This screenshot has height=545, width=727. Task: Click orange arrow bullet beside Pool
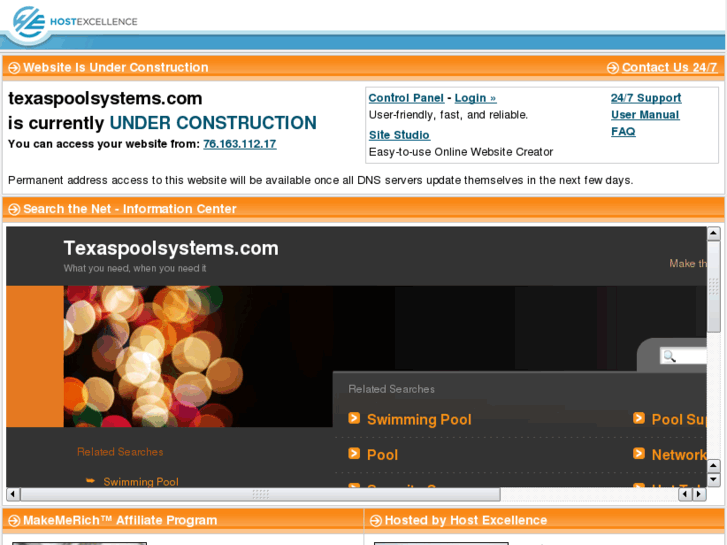click(x=354, y=453)
